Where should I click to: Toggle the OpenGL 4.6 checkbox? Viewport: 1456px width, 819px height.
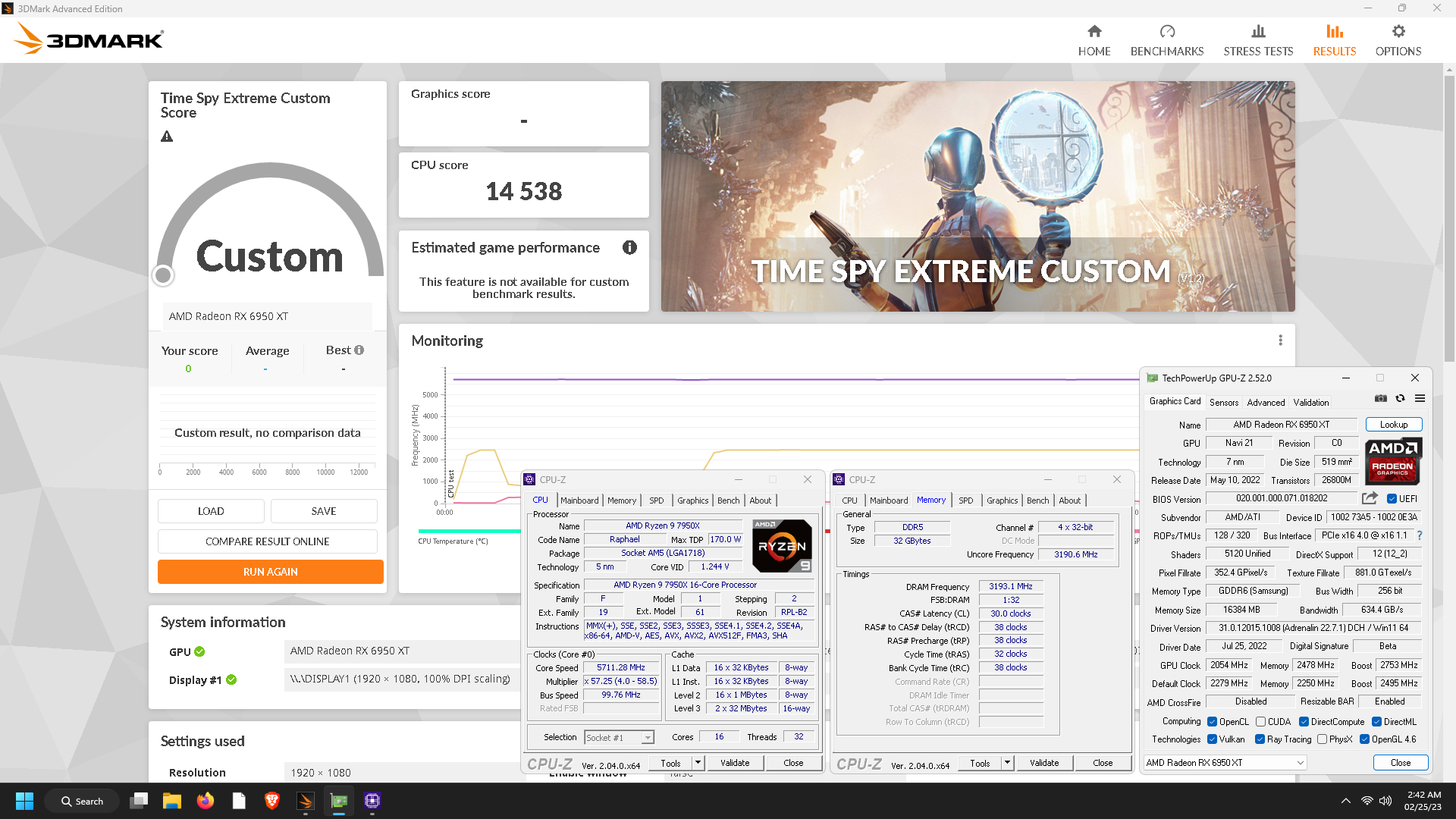(x=1364, y=739)
